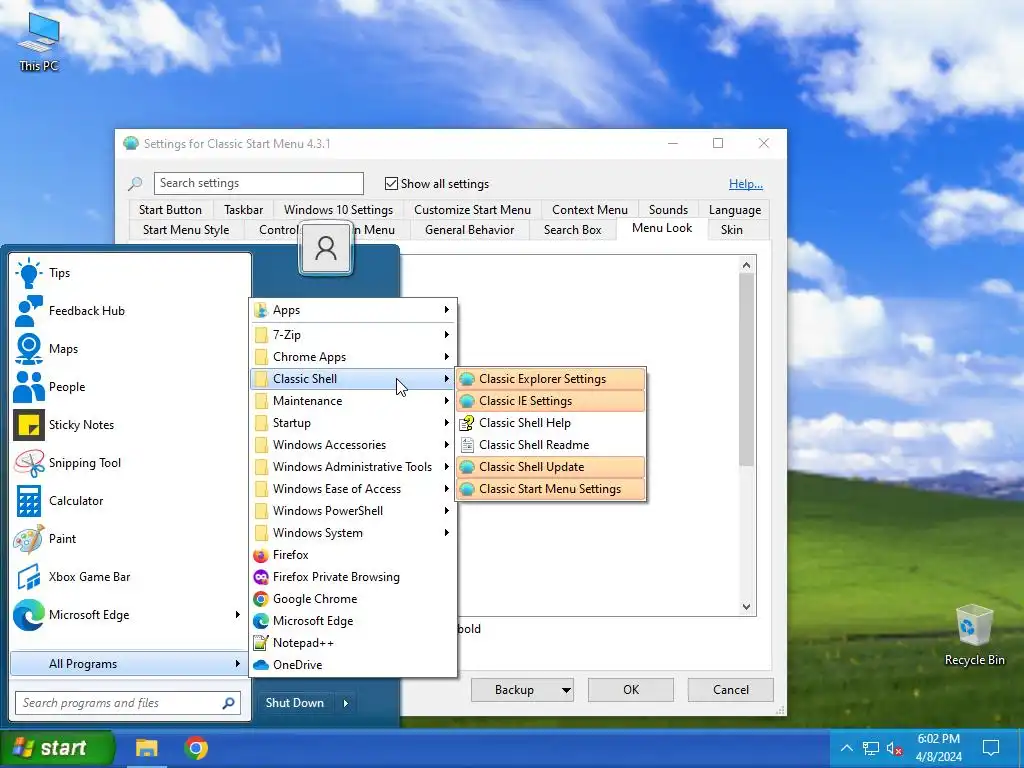Open File Explorer from the taskbar
1024x768 pixels.
(146, 748)
